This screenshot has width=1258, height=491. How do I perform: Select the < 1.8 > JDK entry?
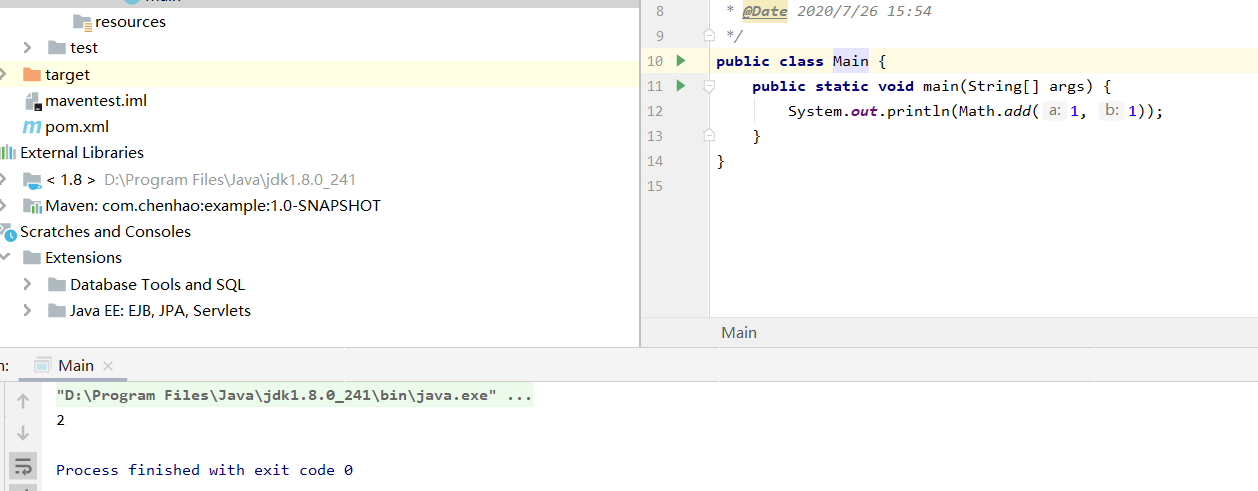click(x=71, y=180)
